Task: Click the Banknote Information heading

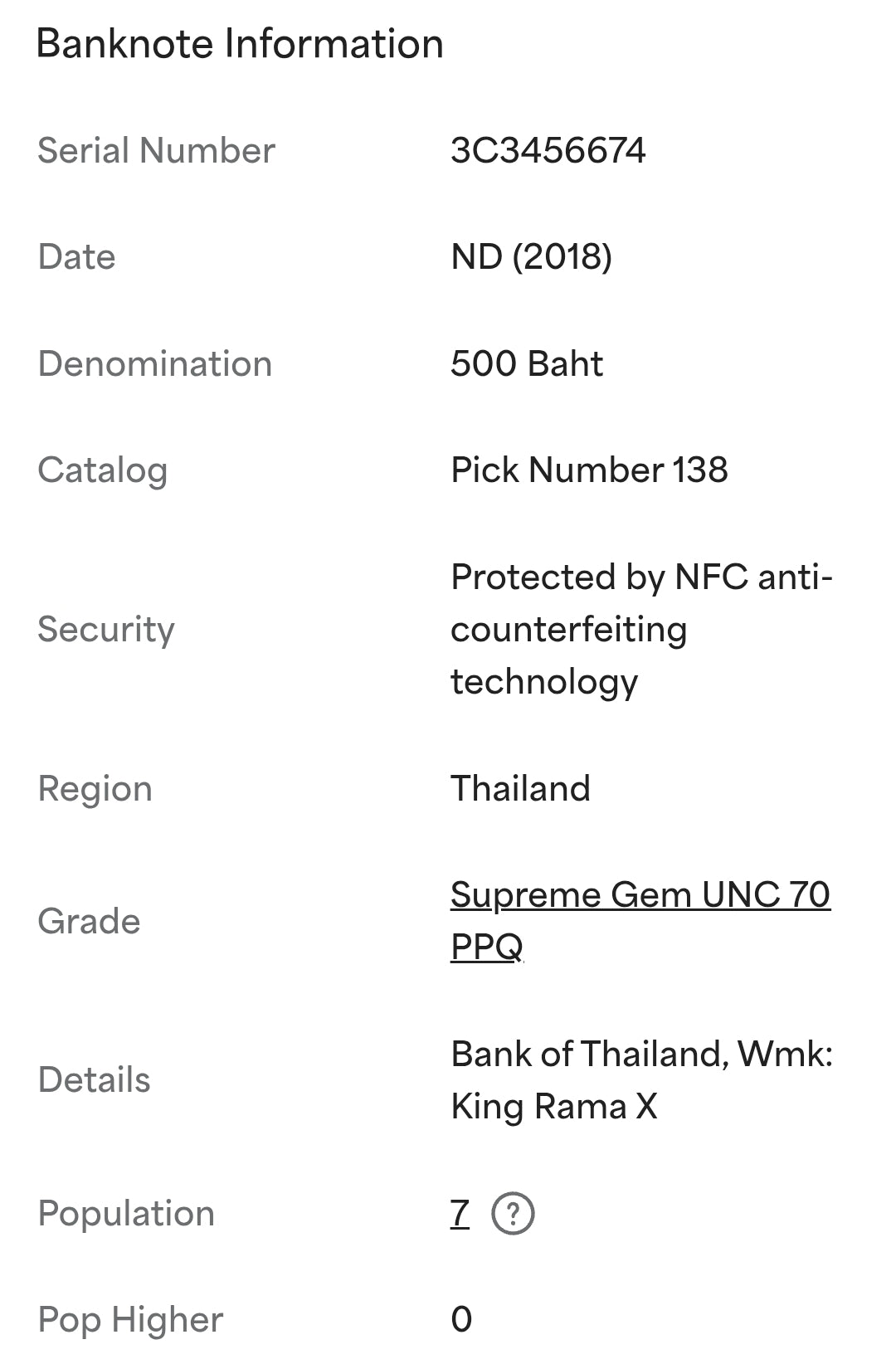Action: click(x=240, y=44)
